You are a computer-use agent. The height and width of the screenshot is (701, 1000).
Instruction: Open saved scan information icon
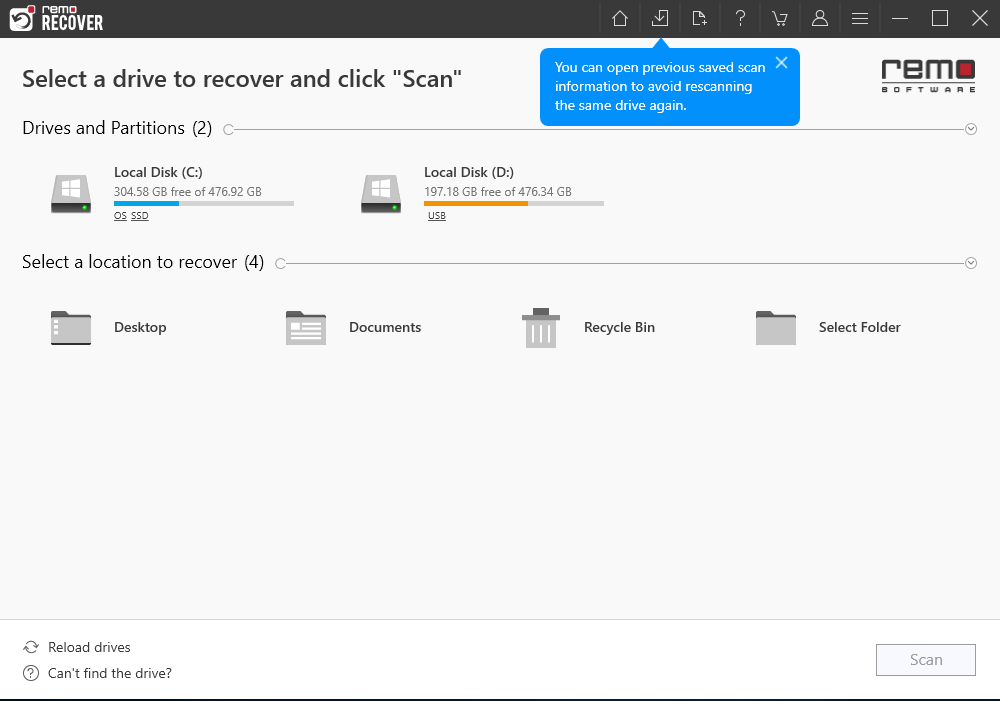[660, 18]
